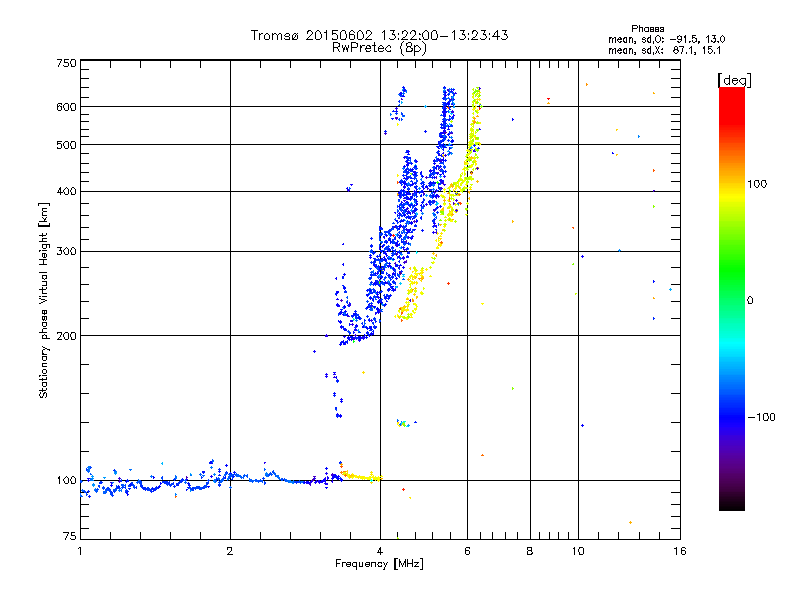Screen dimensions: 800x600
Task: Click the '100' y-axis tick label
Action: pyautogui.click(x=66, y=480)
